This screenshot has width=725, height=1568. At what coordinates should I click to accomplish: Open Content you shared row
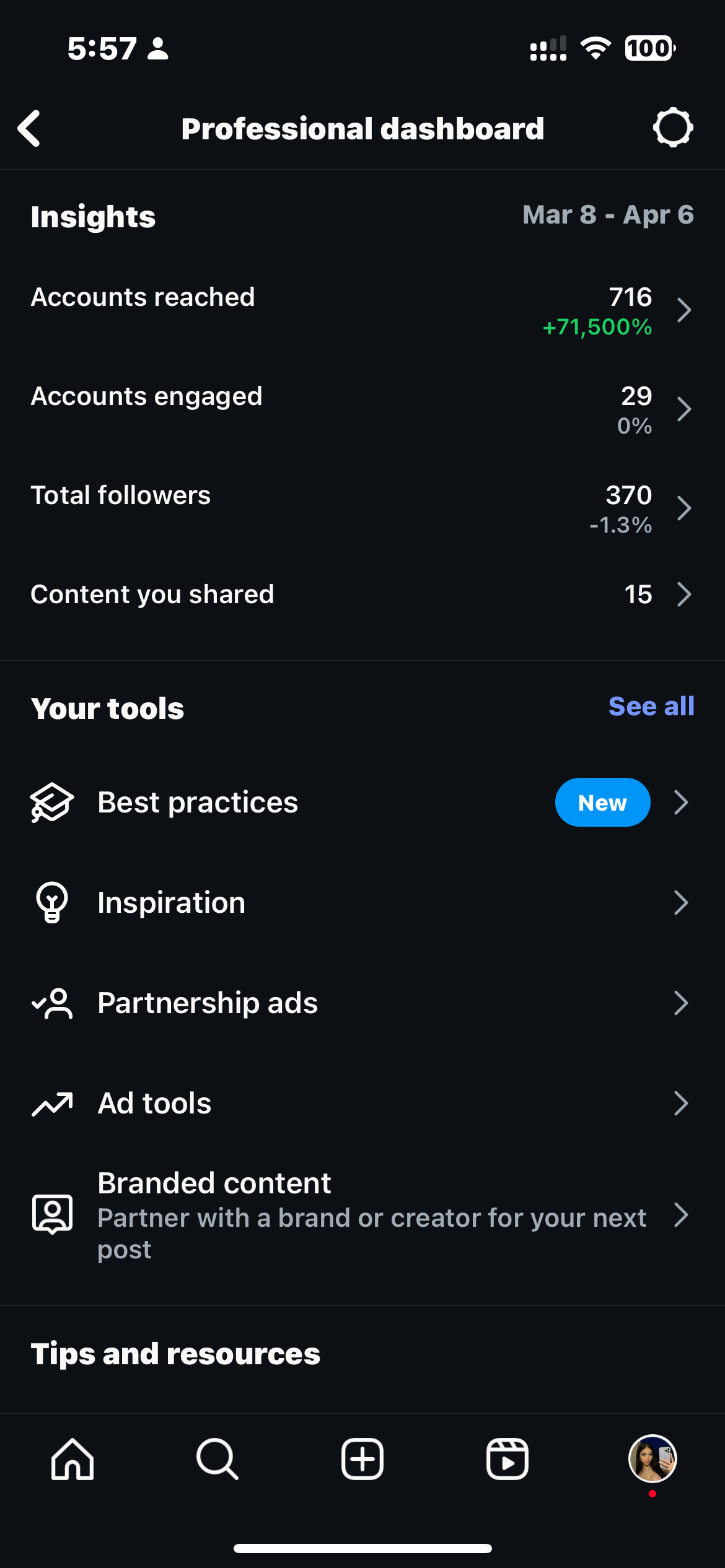(x=362, y=595)
